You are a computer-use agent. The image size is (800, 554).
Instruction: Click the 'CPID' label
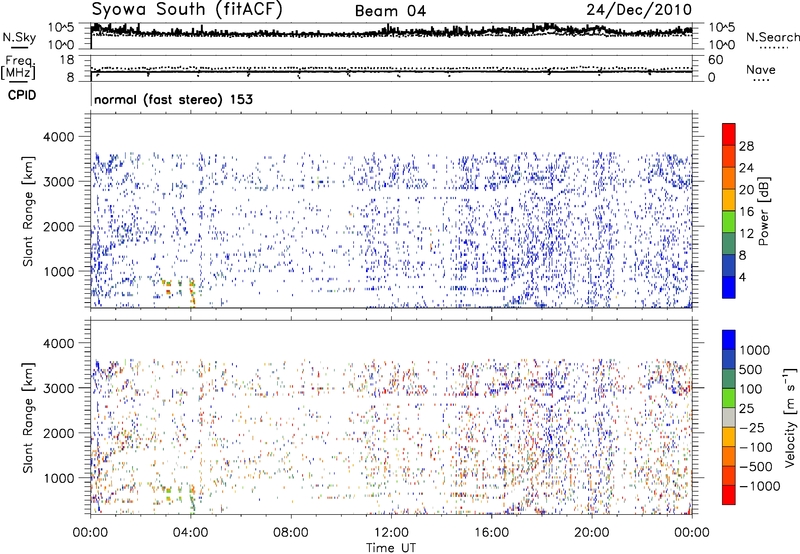tap(22, 95)
